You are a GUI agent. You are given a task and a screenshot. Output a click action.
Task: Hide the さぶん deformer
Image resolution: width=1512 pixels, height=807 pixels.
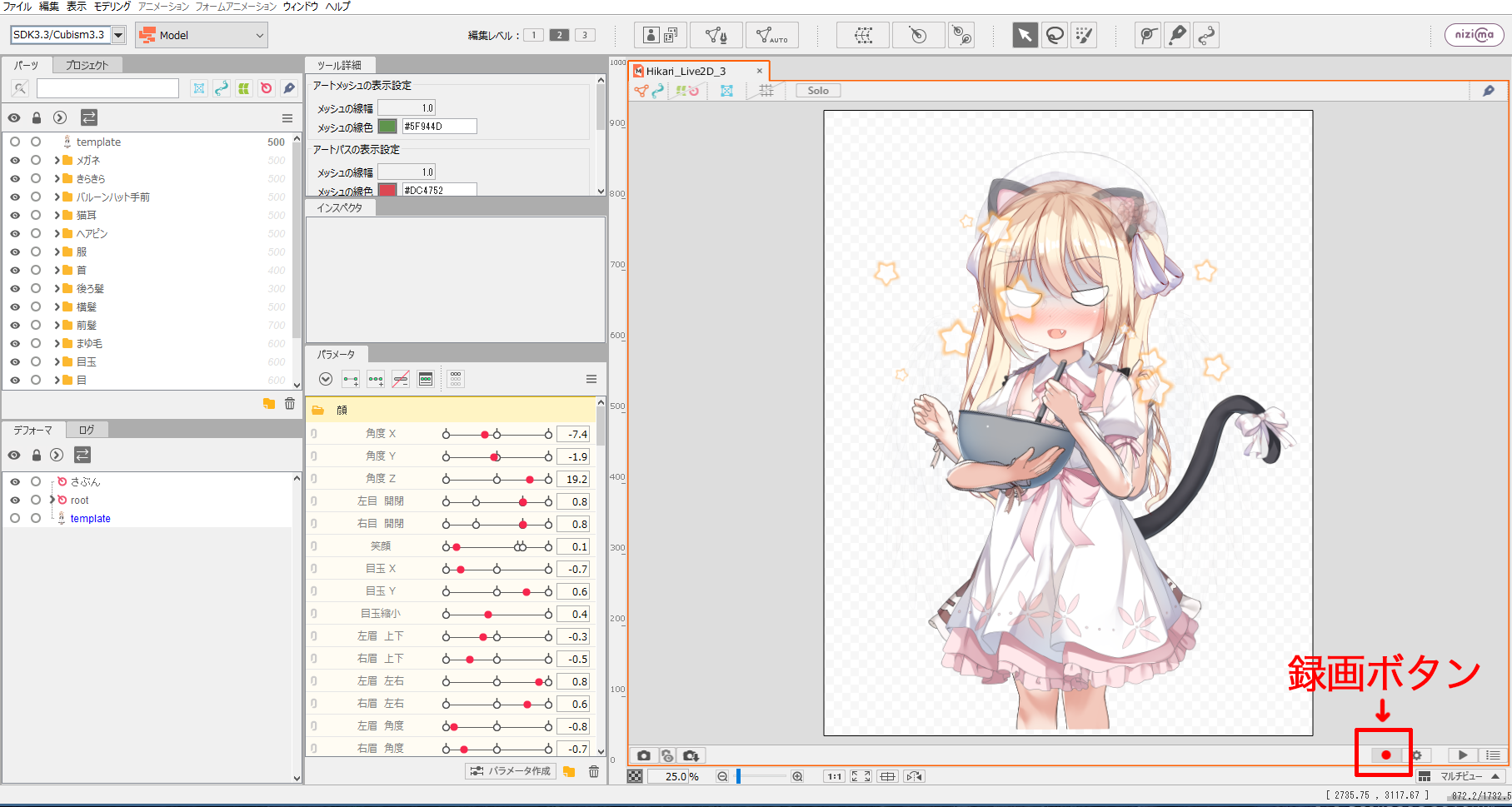tap(15, 481)
